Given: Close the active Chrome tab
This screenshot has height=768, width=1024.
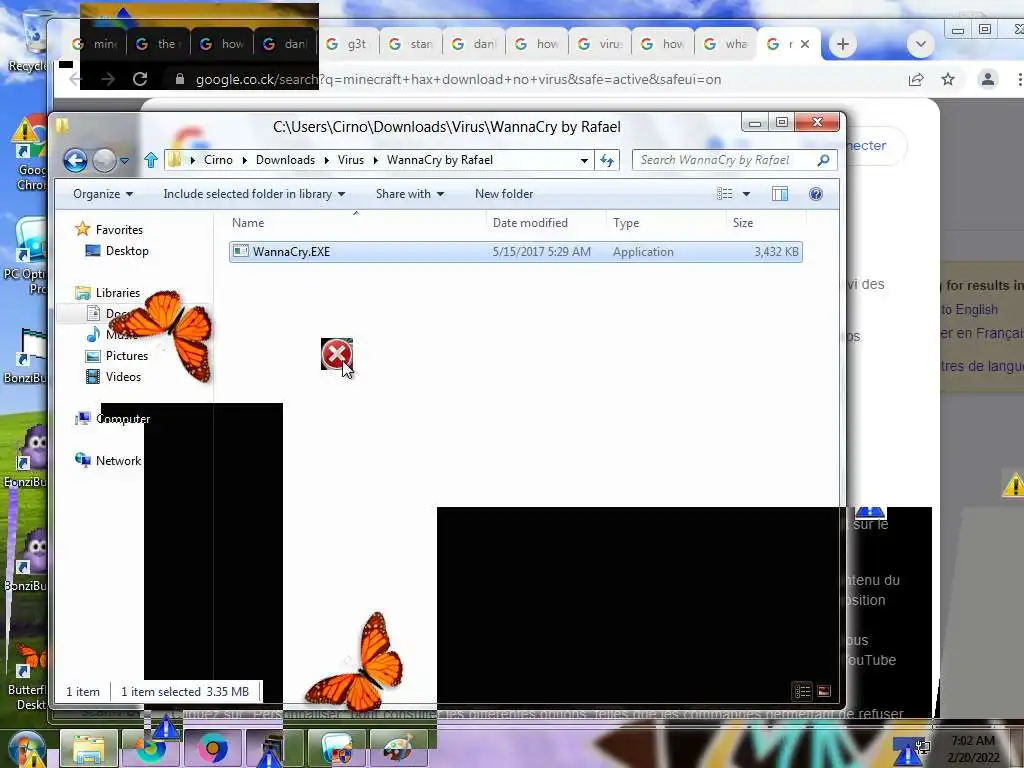Looking at the screenshot, I should point(805,44).
